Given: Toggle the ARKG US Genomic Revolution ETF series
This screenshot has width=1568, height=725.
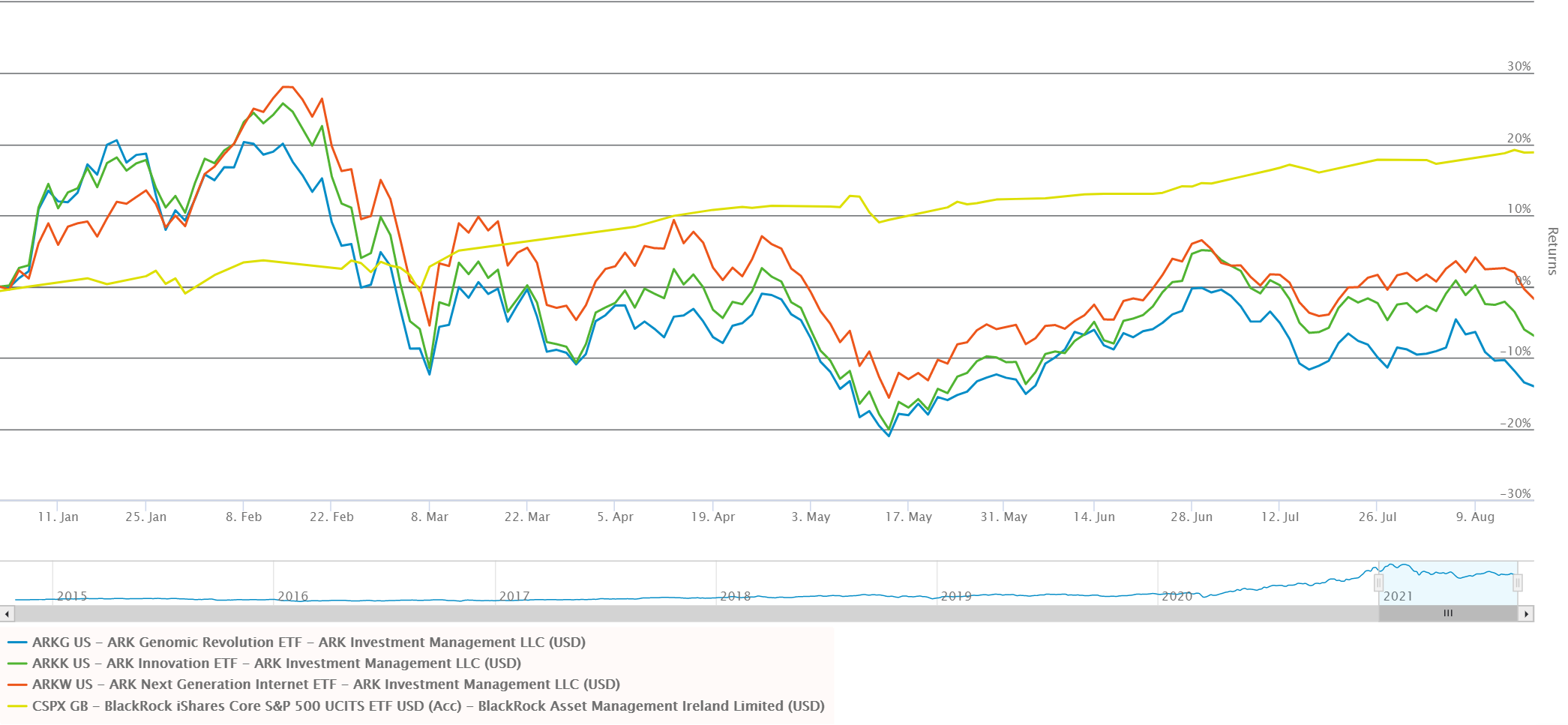Looking at the screenshot, I should pos(297,643).
